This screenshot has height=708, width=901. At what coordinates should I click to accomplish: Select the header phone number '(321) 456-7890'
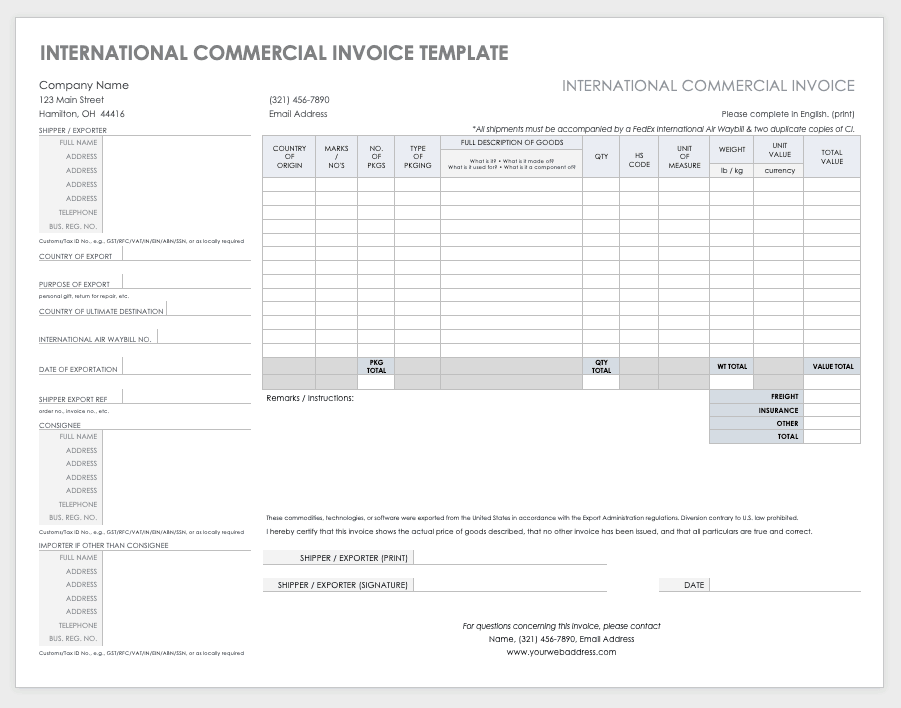pos(299,99)
